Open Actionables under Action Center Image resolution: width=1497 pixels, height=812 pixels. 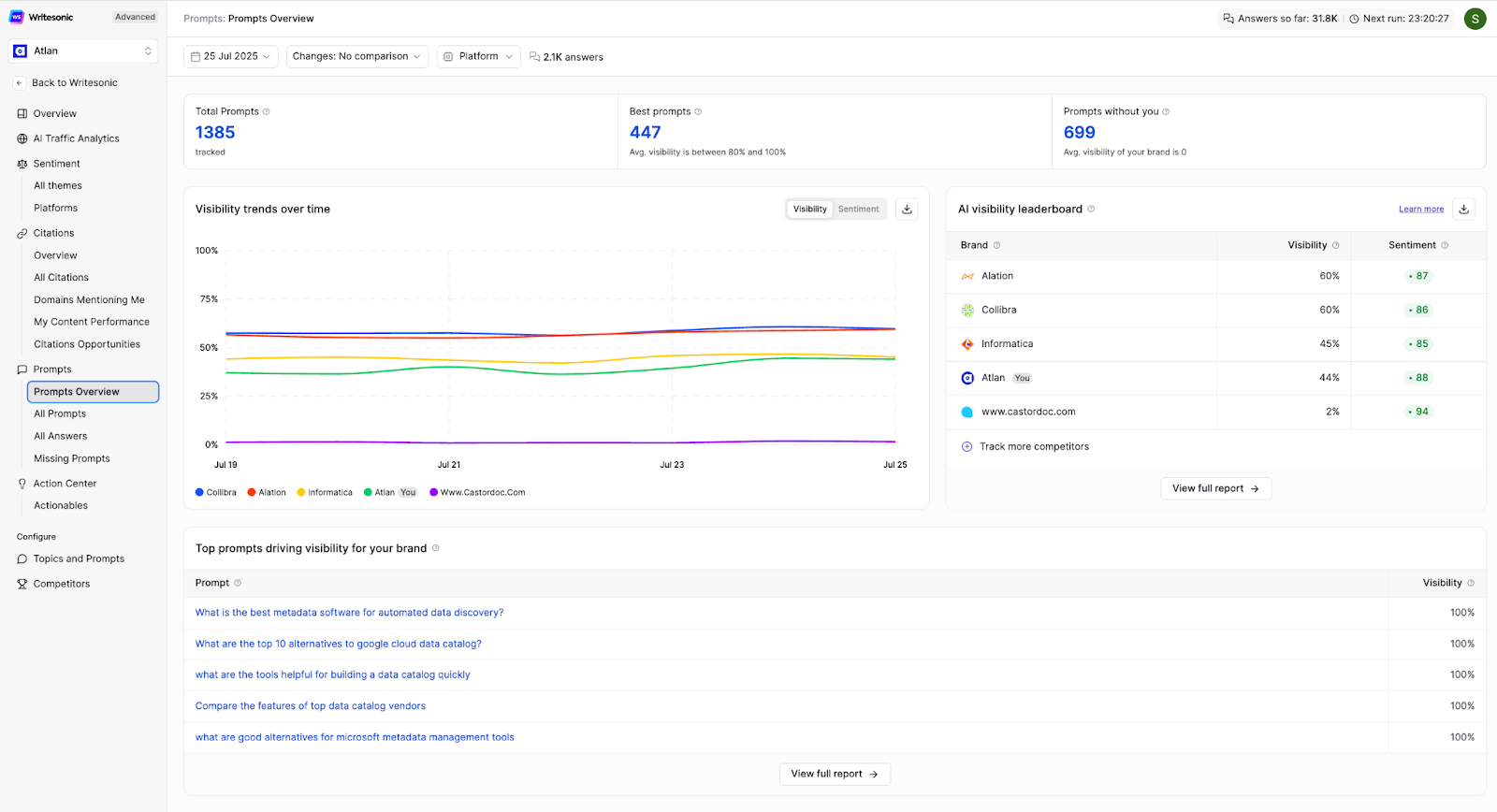[x=61, y=506]
